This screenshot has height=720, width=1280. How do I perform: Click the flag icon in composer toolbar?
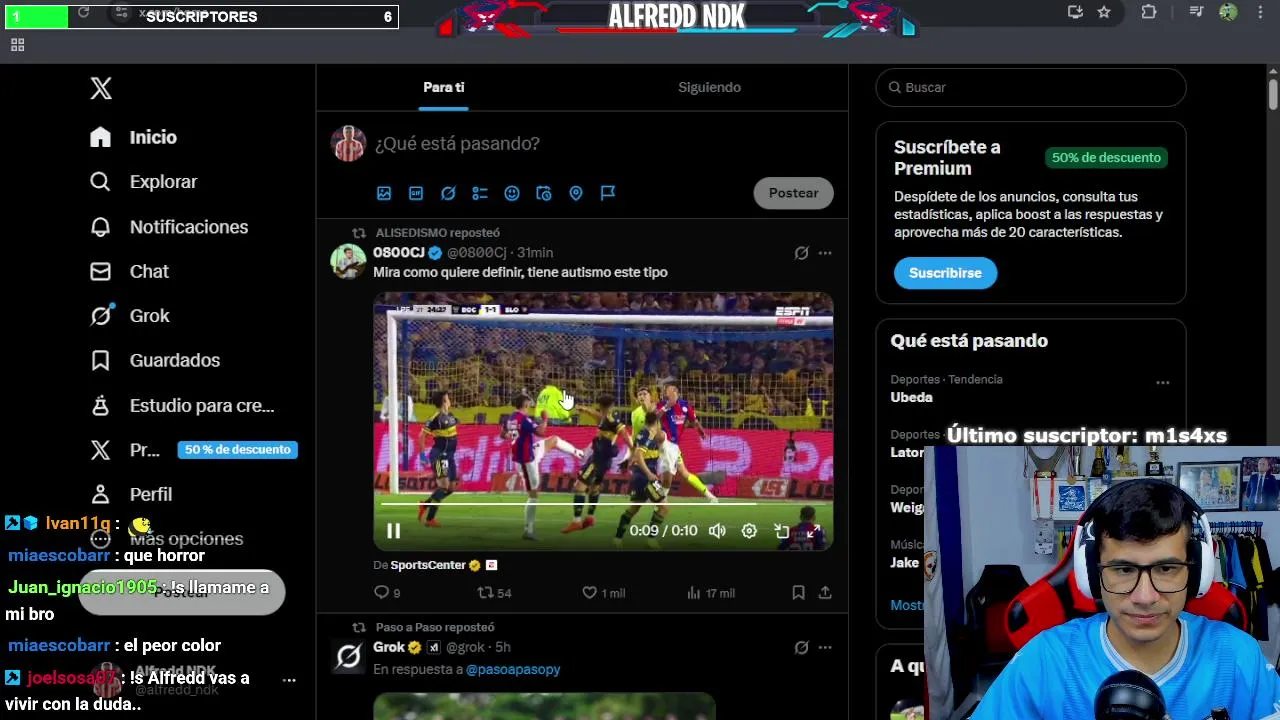pyautogui.click(x=608, y=193)
